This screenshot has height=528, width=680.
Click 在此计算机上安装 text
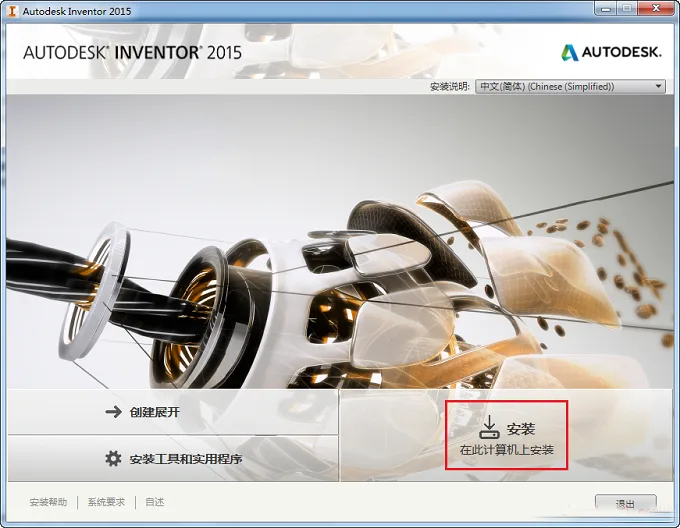tap(507, 450)
